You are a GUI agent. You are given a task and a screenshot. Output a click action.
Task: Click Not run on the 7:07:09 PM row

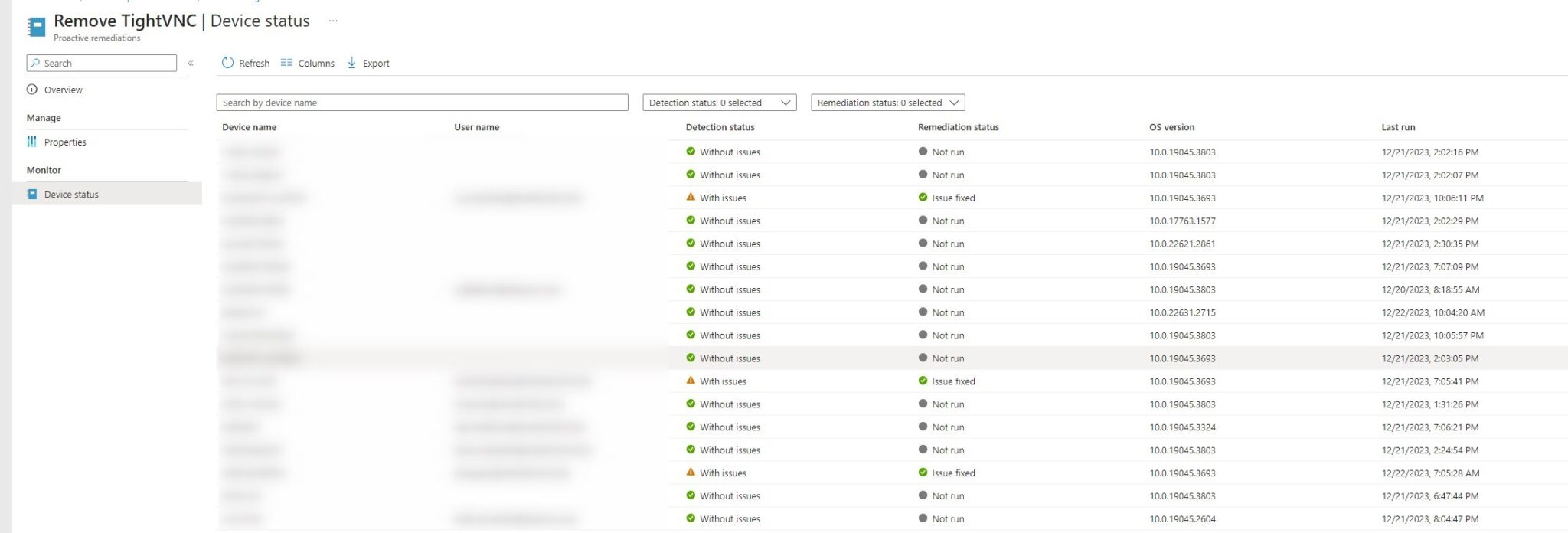click(948, 266)
